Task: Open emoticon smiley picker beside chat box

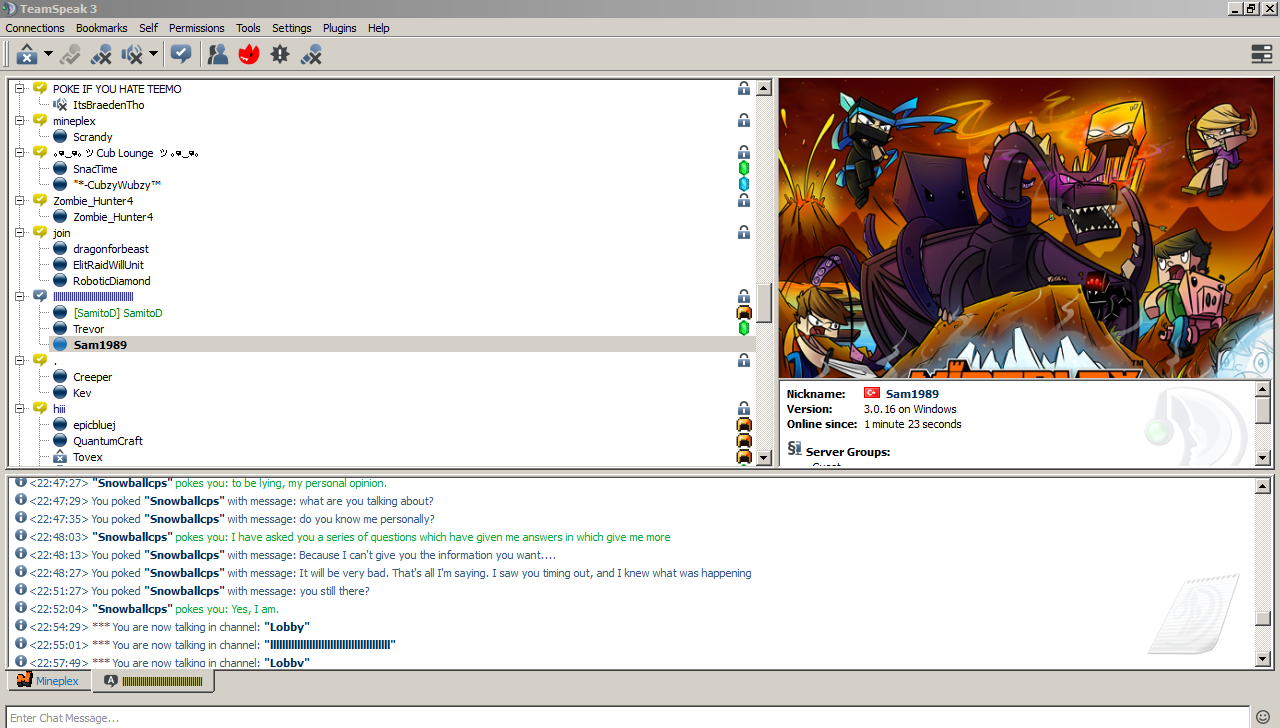Action: [1265, 718]
